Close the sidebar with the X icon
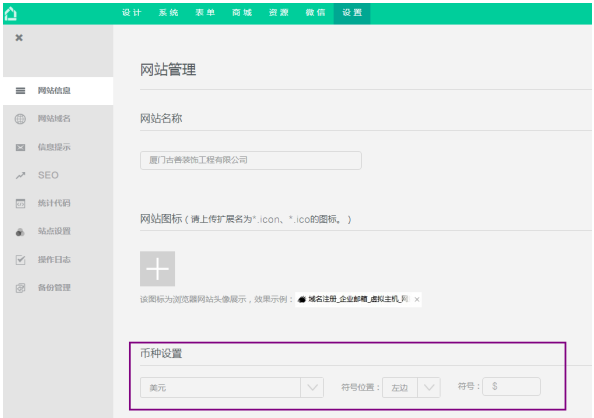The height and width of the screenshot is (418, 594). (x=19, y=38)
